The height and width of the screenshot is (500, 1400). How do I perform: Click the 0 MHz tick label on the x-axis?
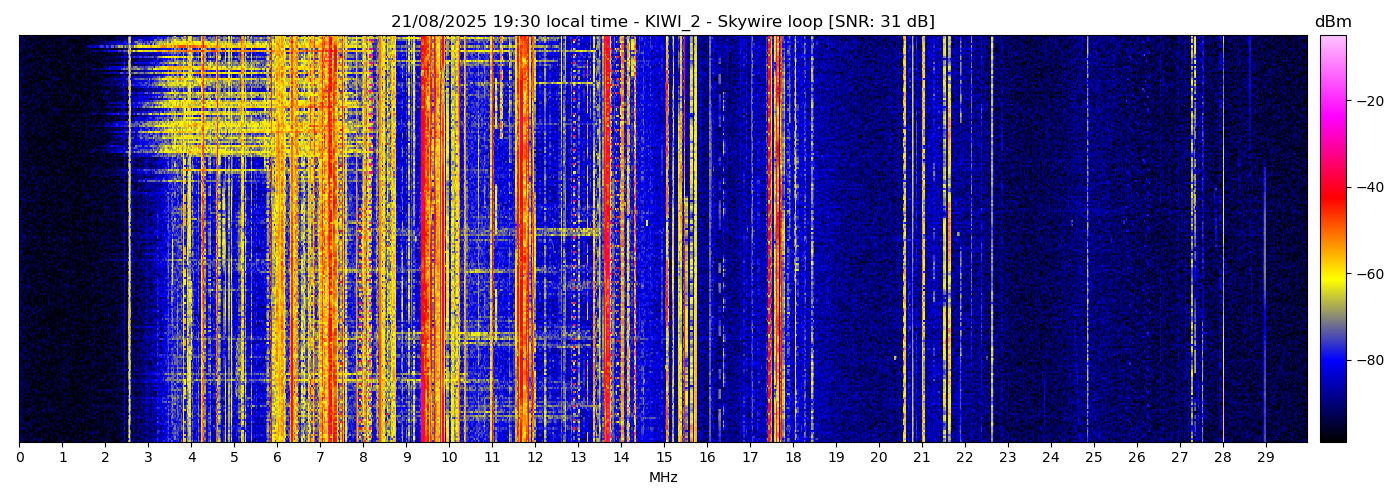(x=20, y=458)
